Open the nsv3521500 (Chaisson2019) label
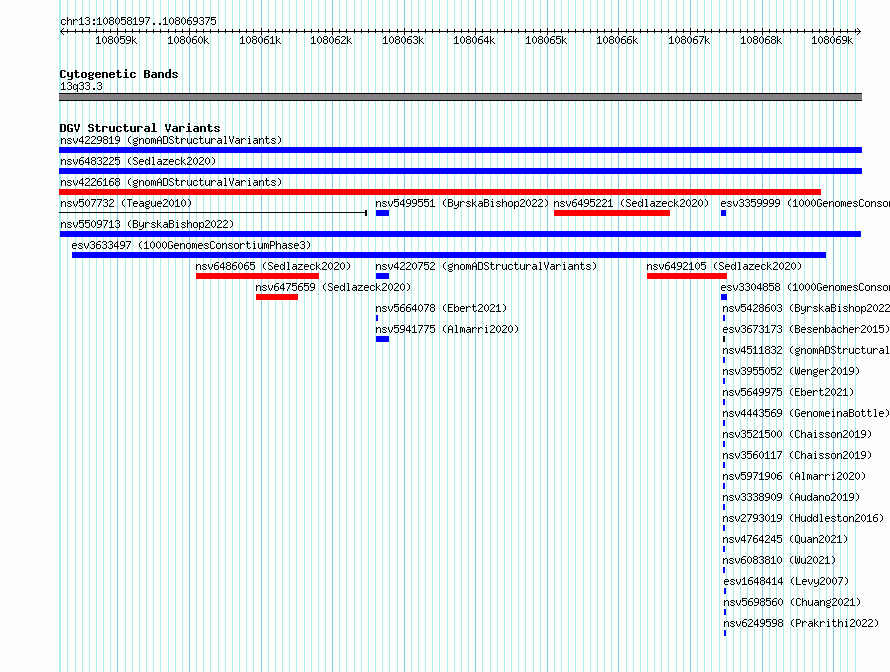This screenshot has height=672, width=890. (797, 434)
